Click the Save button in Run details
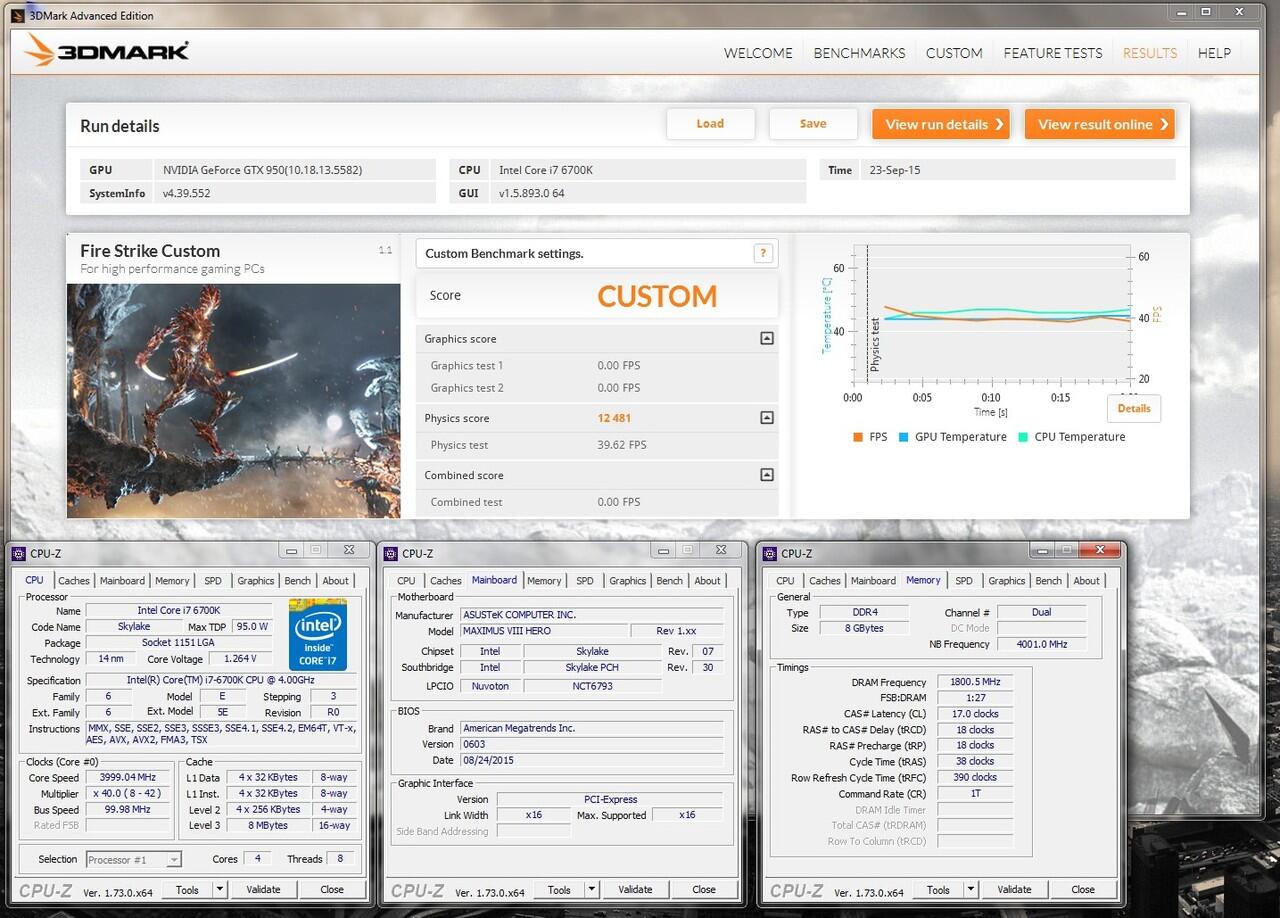1280x918 pixels. (x=813, y=124)
